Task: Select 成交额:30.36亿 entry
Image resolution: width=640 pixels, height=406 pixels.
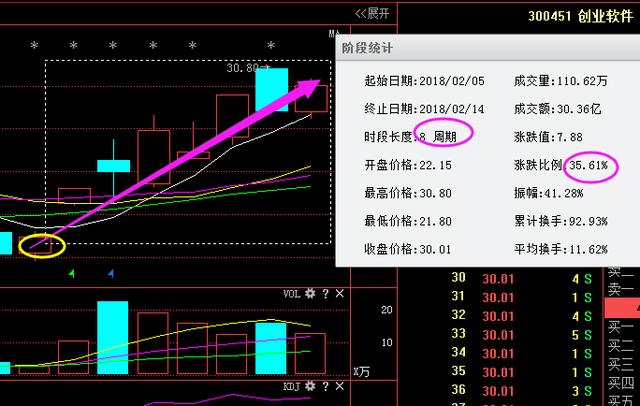Action: (x=558, y=109)
